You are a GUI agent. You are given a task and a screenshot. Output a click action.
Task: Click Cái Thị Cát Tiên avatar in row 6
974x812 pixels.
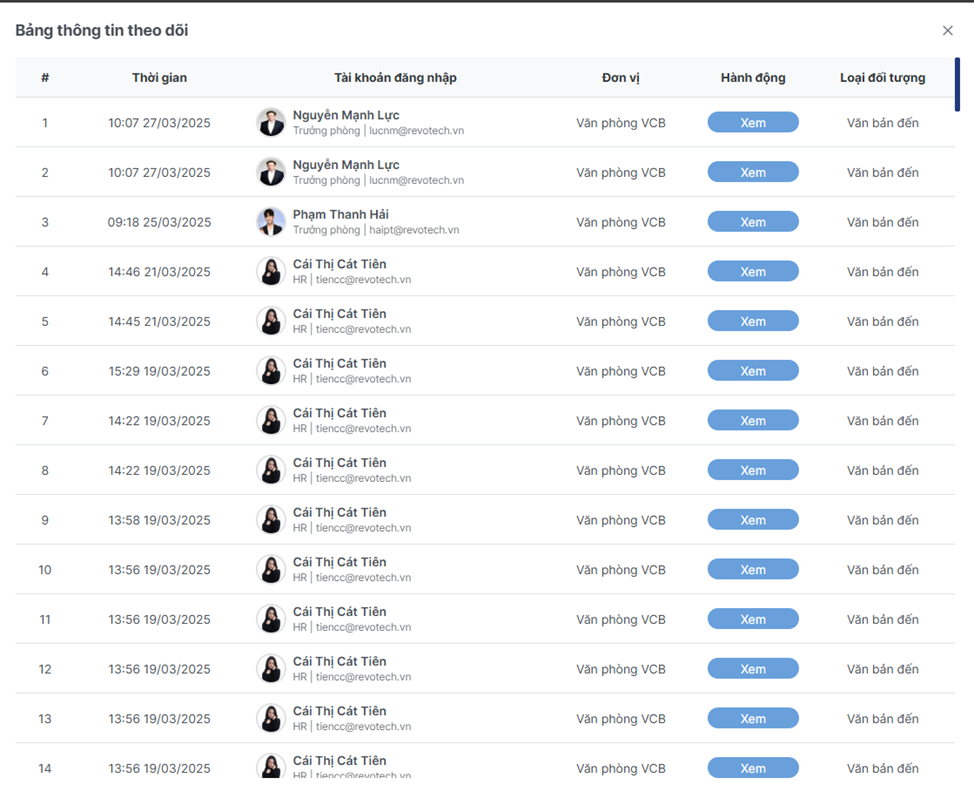coord(271,371)
